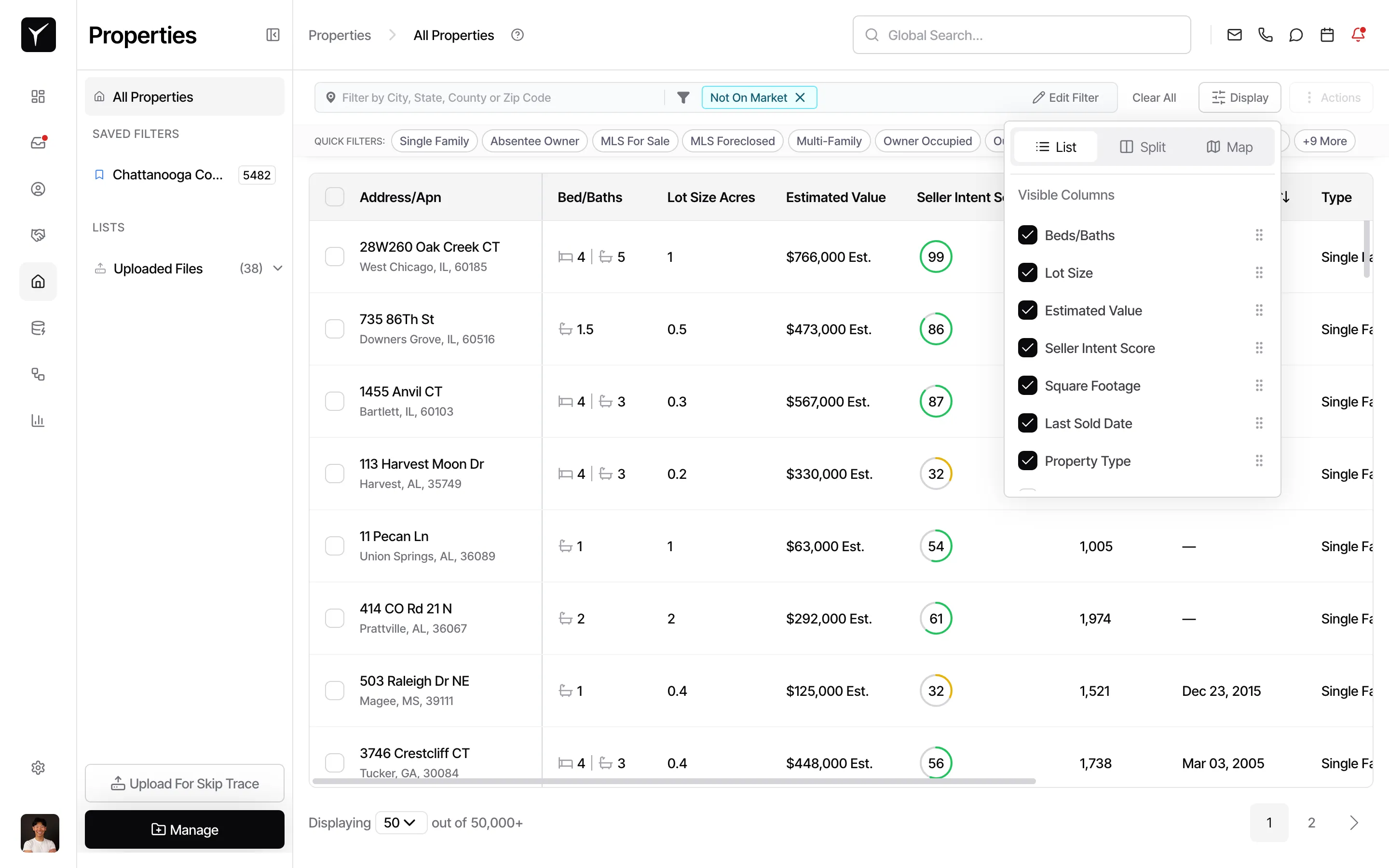Select the checkbox for 11 Pecan Ln
The image size is (1389, 868).
tap(335, 545)
